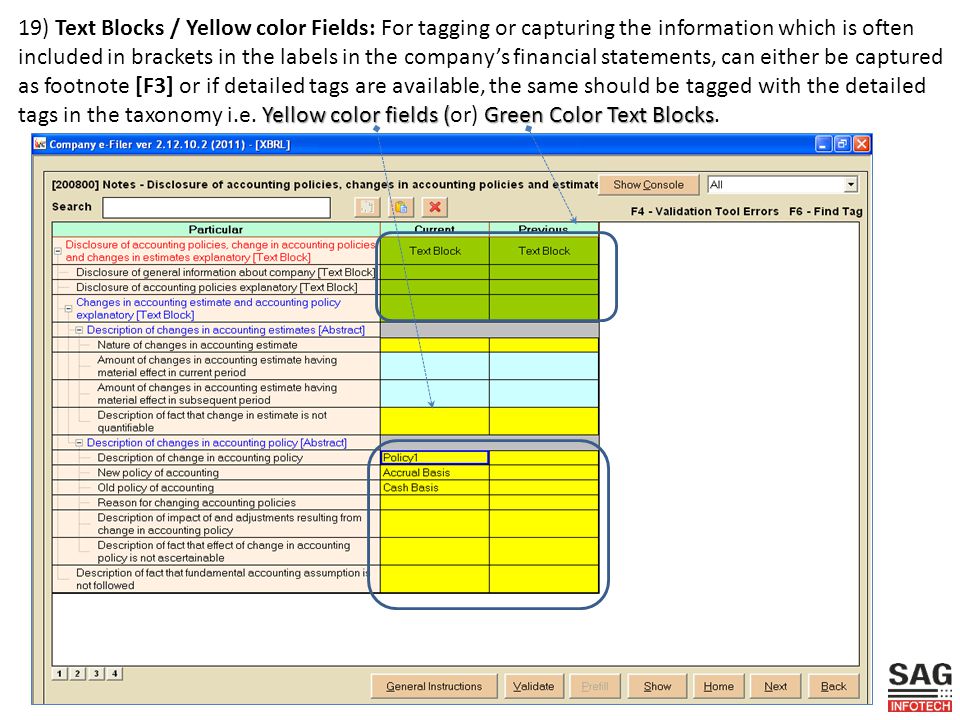Click the red X delete icon
The image size is (960, 720).
click(435, 207)
